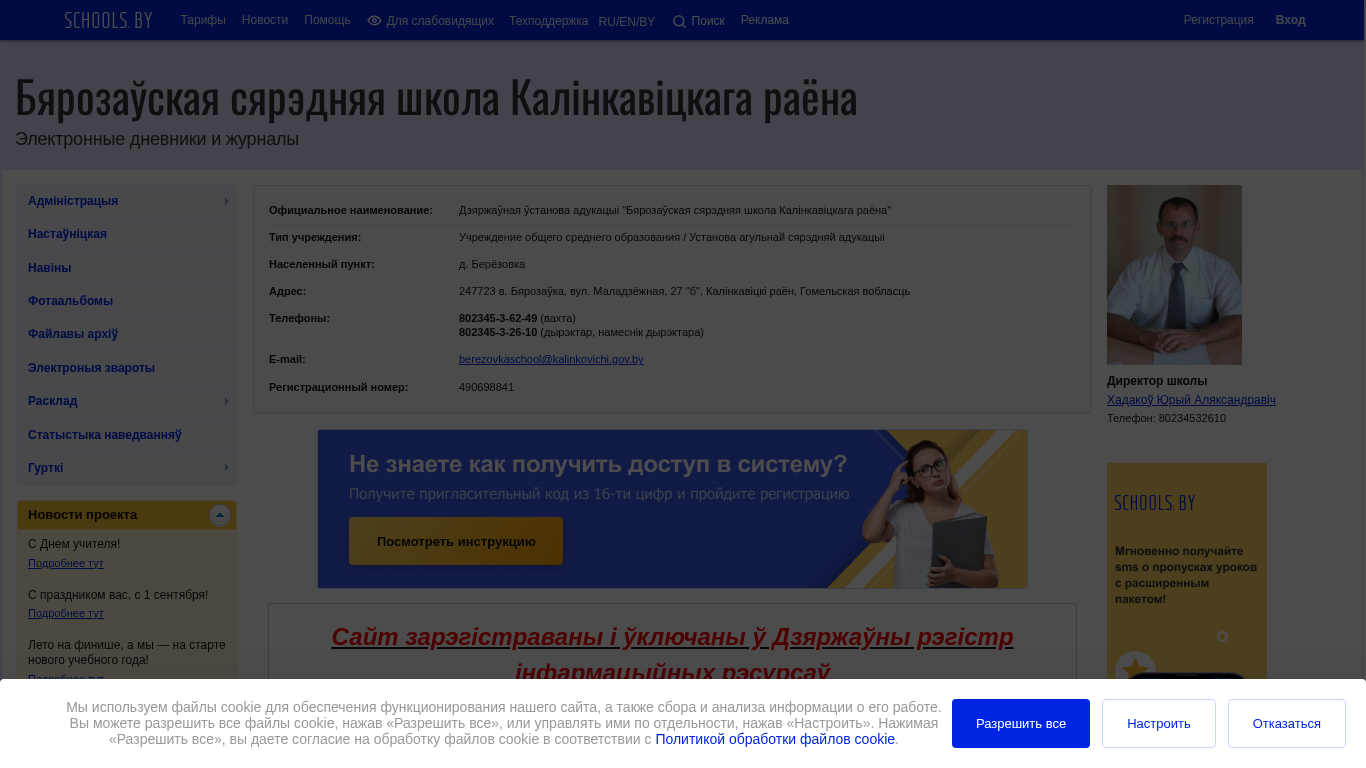Click the red heading Сайт зарэгістраваны і ўключаны
This screenshot has height=768, width=1366.
pyautogui.click(x=672, y=654)
